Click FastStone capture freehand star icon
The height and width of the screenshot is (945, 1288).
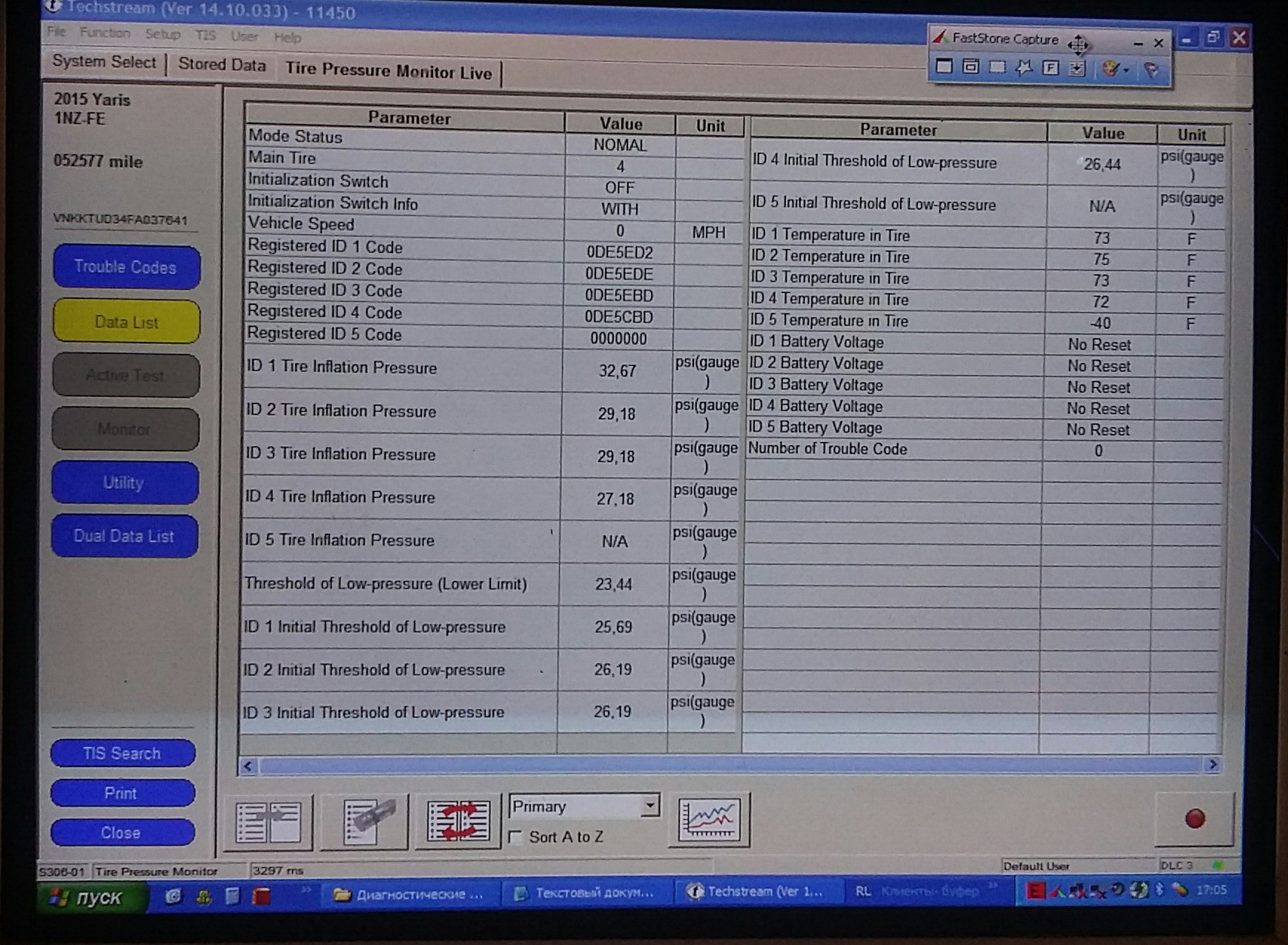click(1024, 67)
